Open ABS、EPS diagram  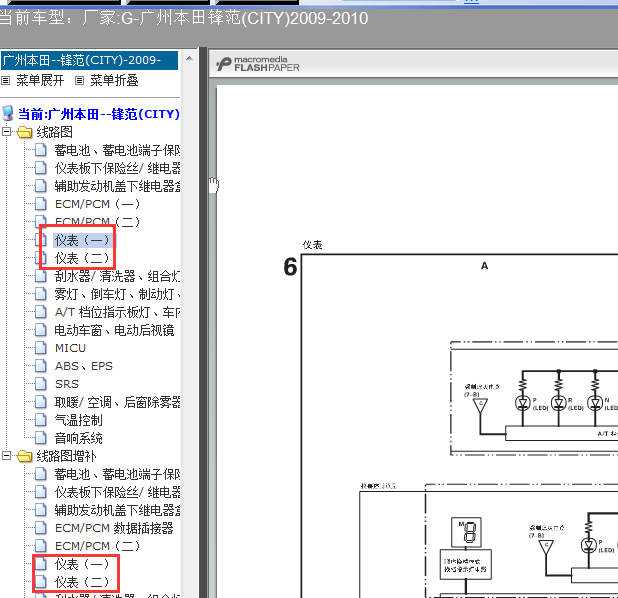(84, 366)
